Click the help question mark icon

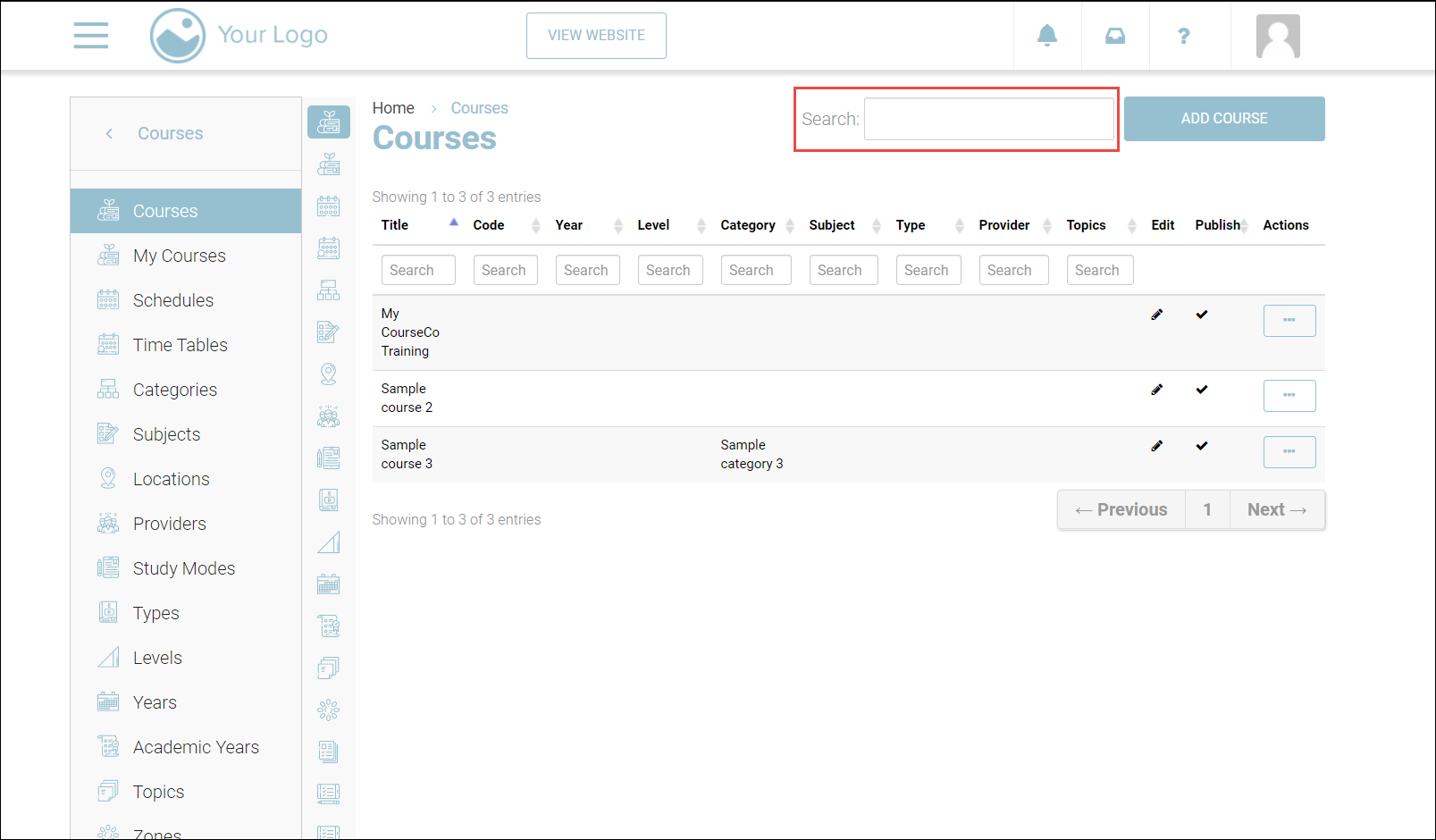1183,36
